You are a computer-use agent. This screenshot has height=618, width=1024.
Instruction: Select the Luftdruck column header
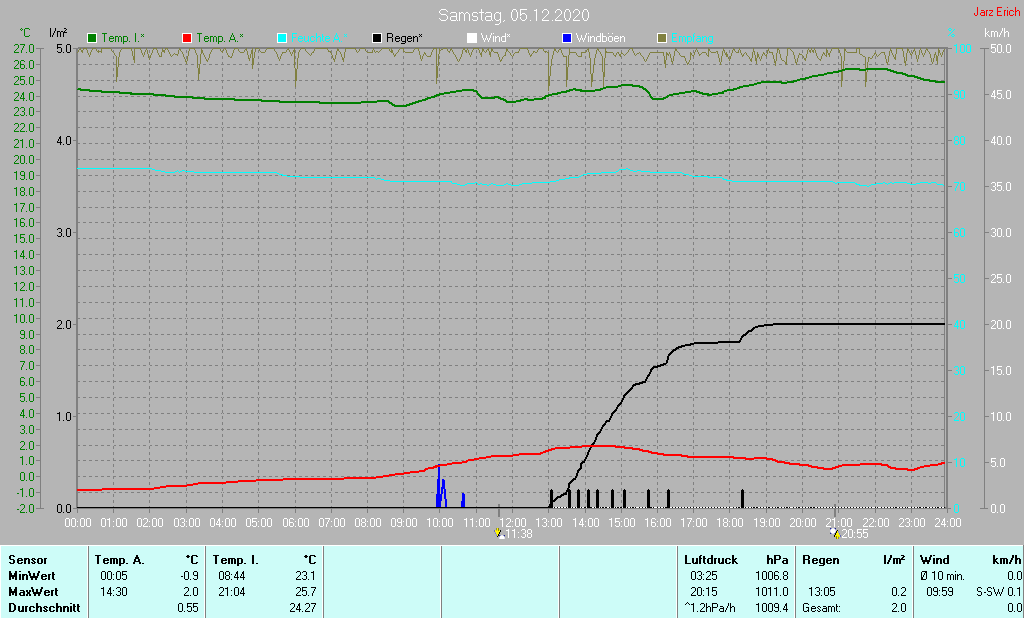[713, 560]
